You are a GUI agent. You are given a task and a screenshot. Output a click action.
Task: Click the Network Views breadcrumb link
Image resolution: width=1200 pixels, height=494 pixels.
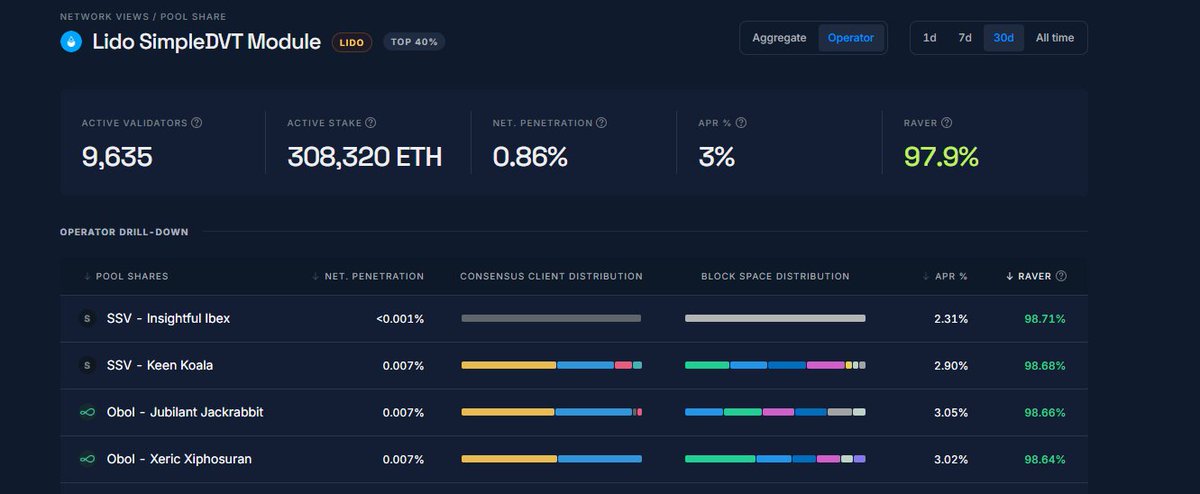click(102, 17)
